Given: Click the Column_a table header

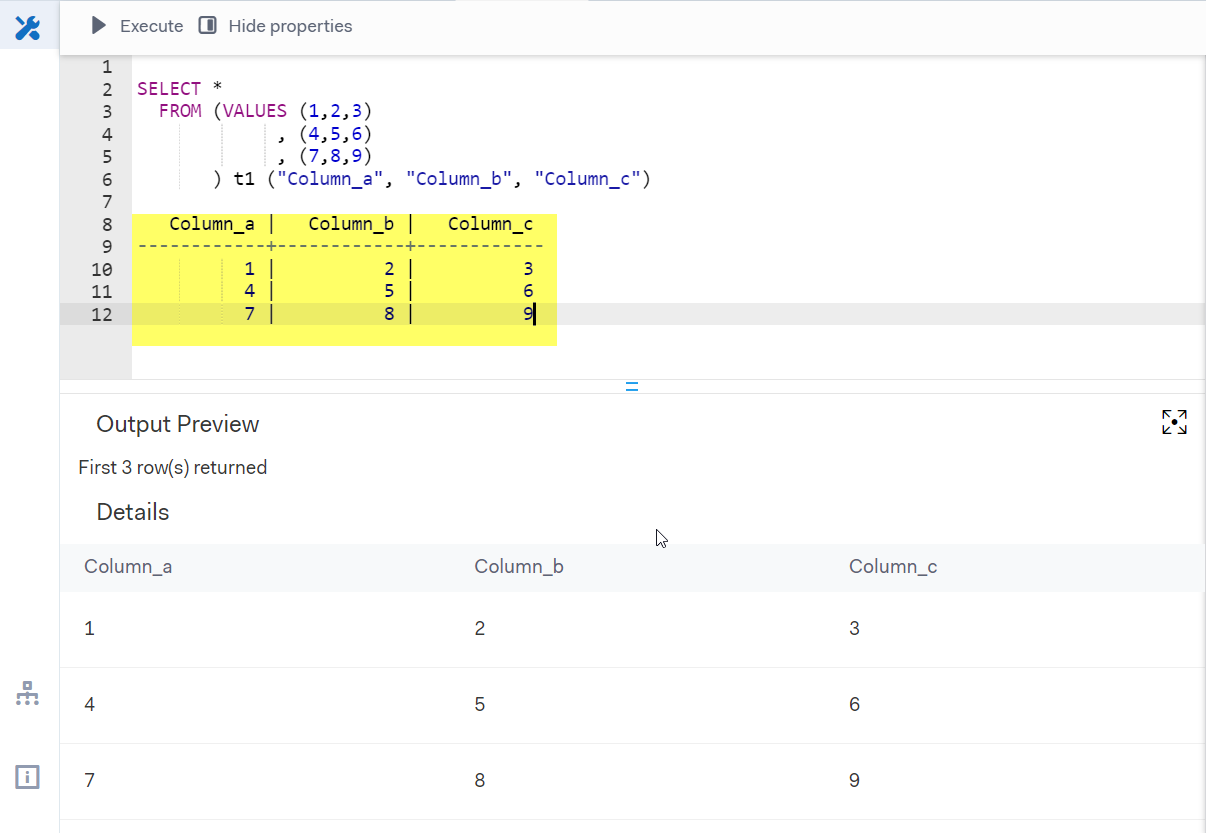Looking at the screenshot, I should 128,567.
